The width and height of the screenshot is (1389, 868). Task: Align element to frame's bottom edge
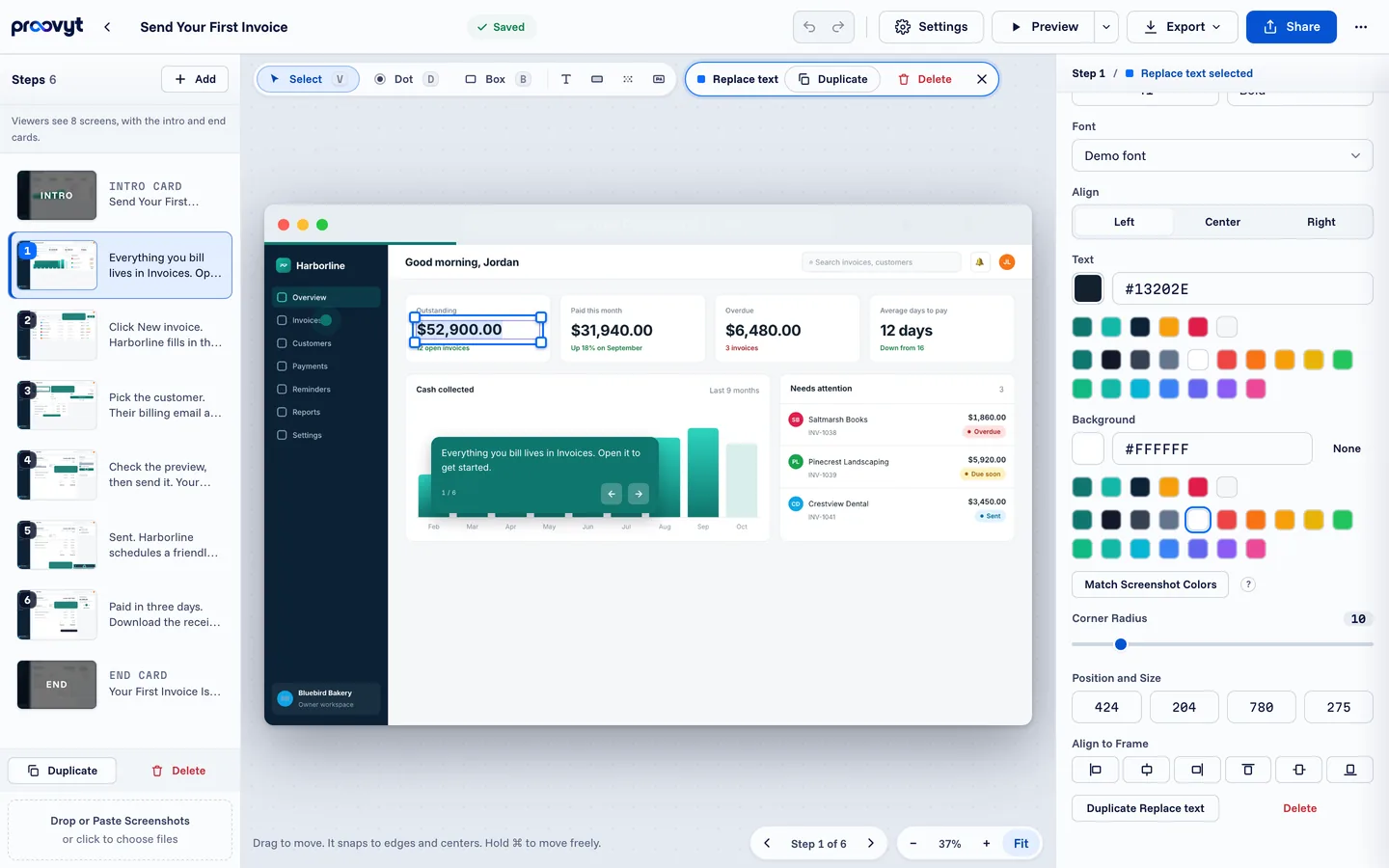tap(1350, 770)
